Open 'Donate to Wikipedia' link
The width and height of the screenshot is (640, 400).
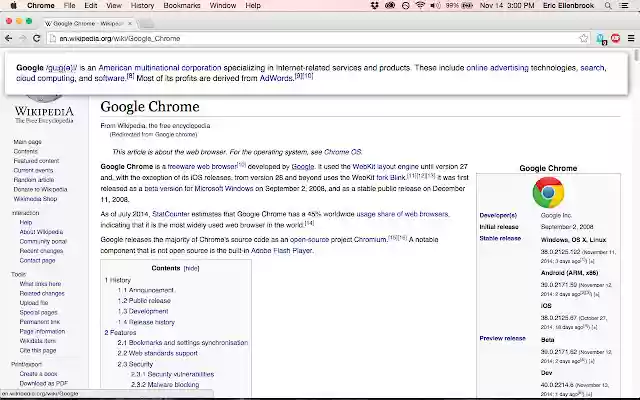point(40,189)
